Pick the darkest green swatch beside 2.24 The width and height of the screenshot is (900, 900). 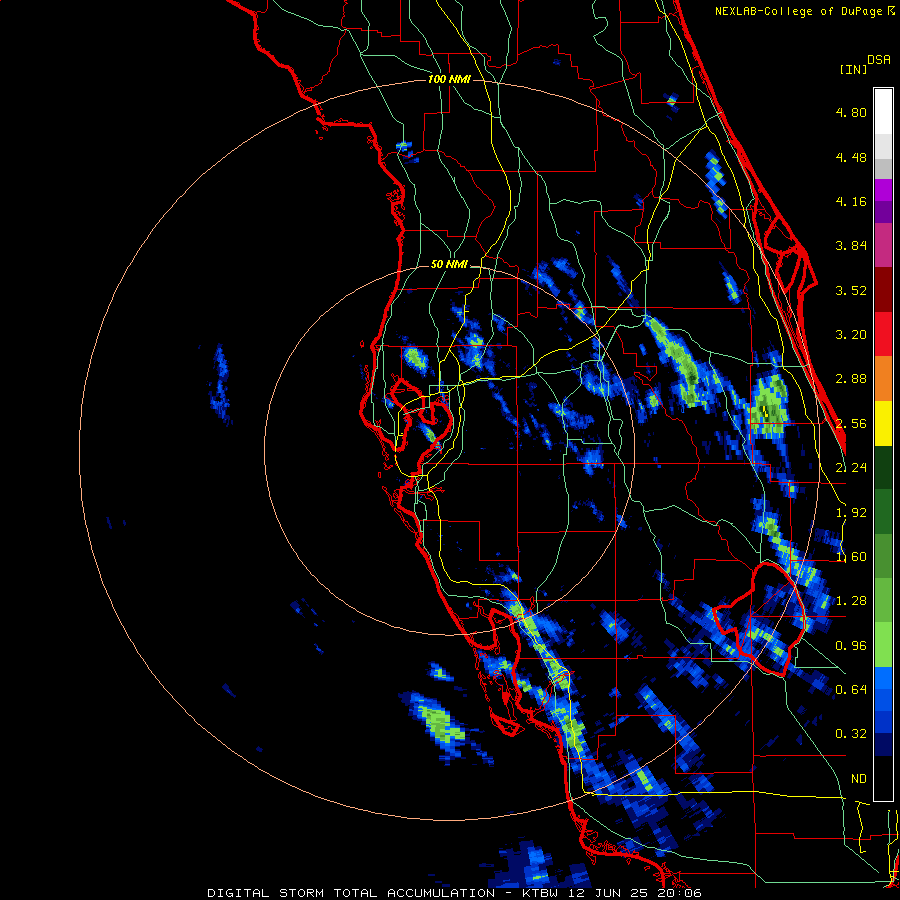click(883, 467)
